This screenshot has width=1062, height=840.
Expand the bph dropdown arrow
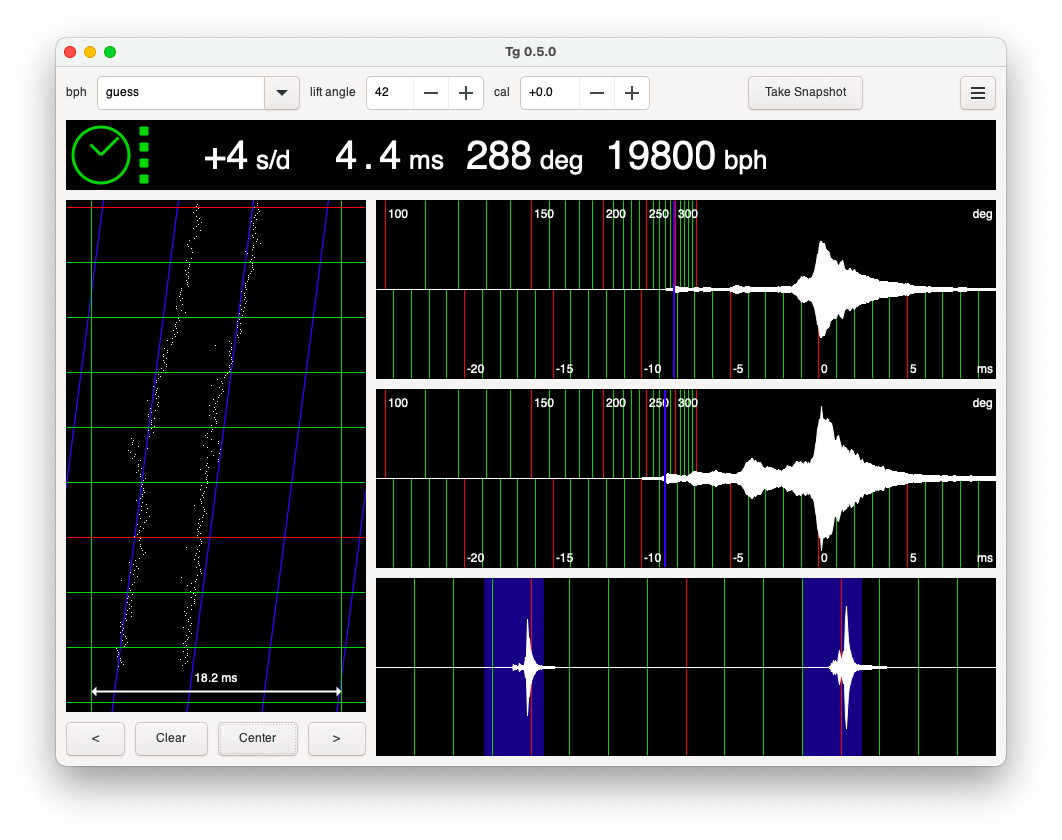pyautogui.click(x=281, y=93)
